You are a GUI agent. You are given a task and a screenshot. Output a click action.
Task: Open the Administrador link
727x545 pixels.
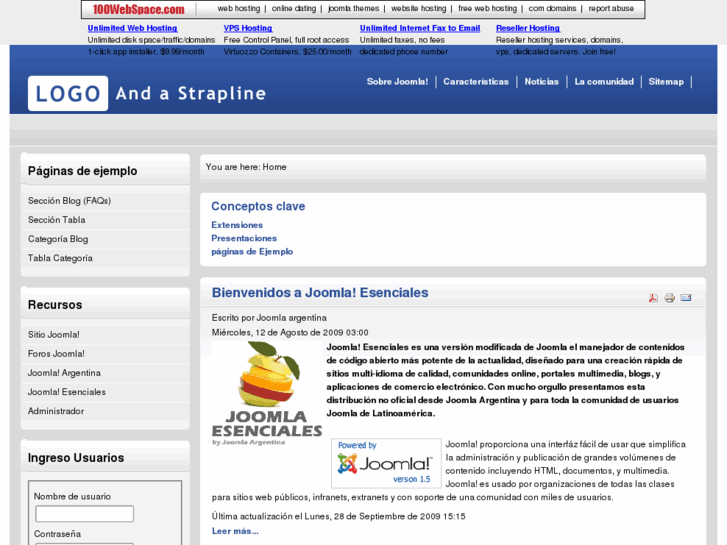point(56,411)
